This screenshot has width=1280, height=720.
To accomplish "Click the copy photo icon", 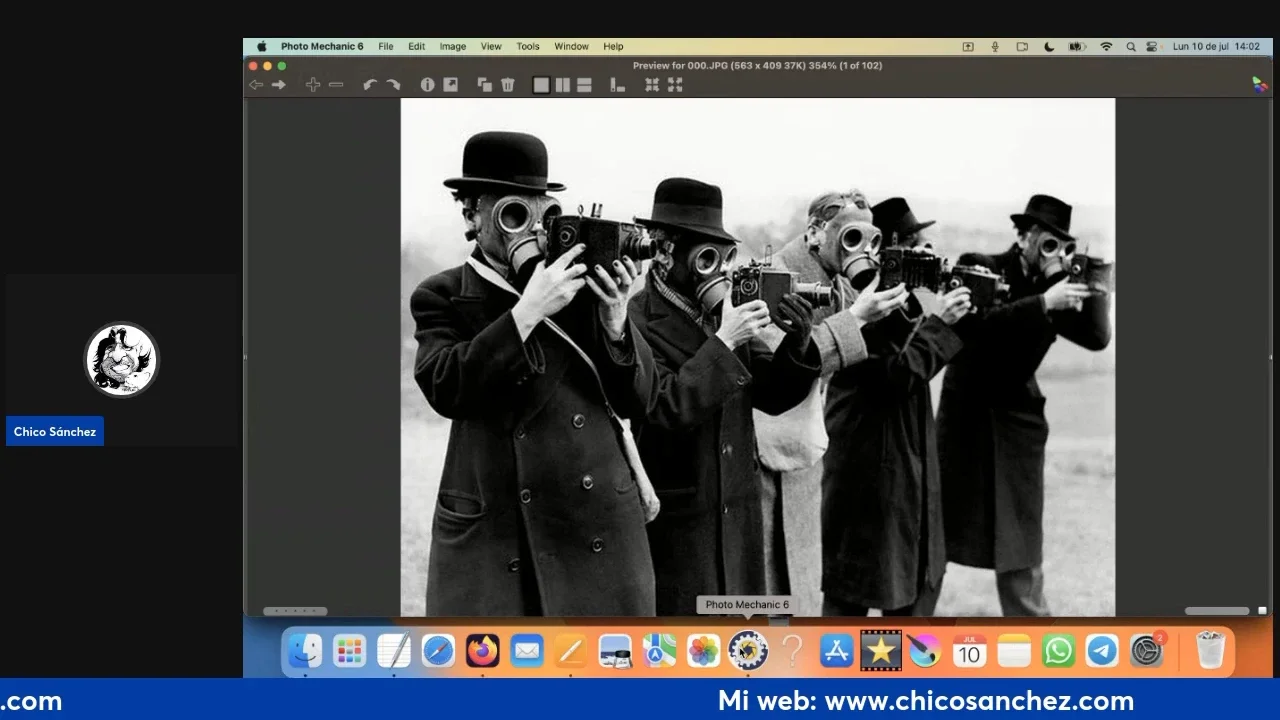I will [x=485, y=85].
